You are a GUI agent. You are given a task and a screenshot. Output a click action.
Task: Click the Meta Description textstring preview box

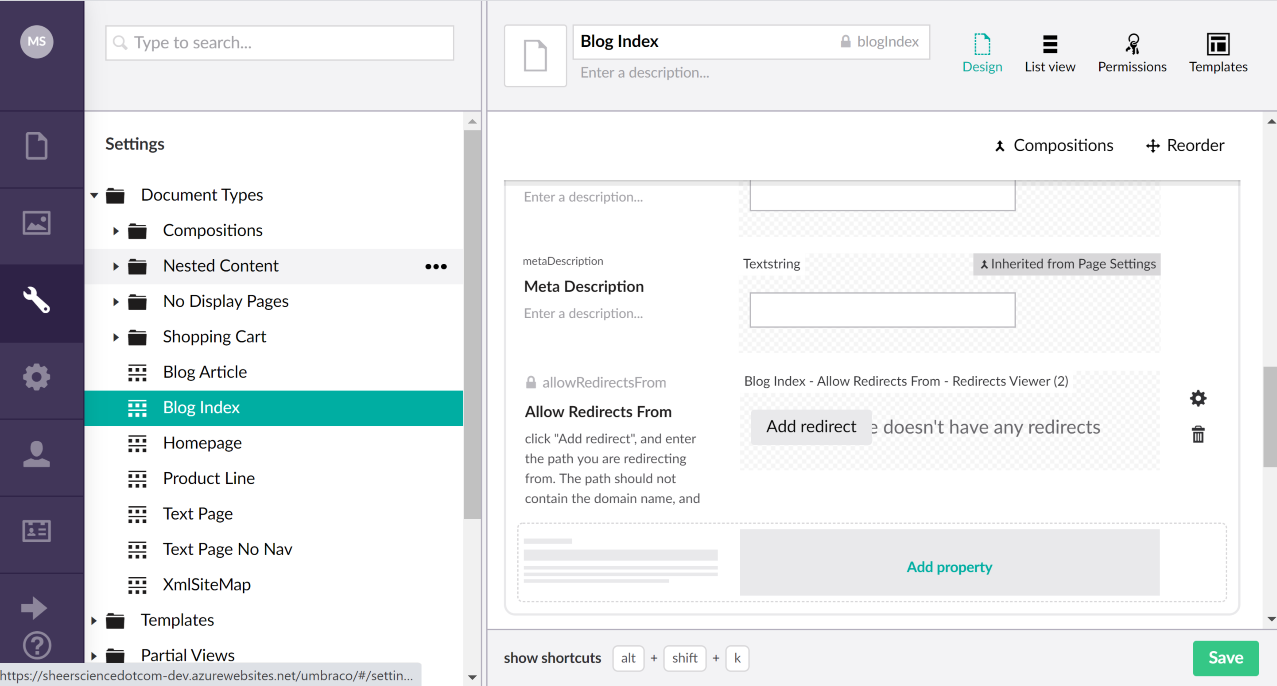882,310
